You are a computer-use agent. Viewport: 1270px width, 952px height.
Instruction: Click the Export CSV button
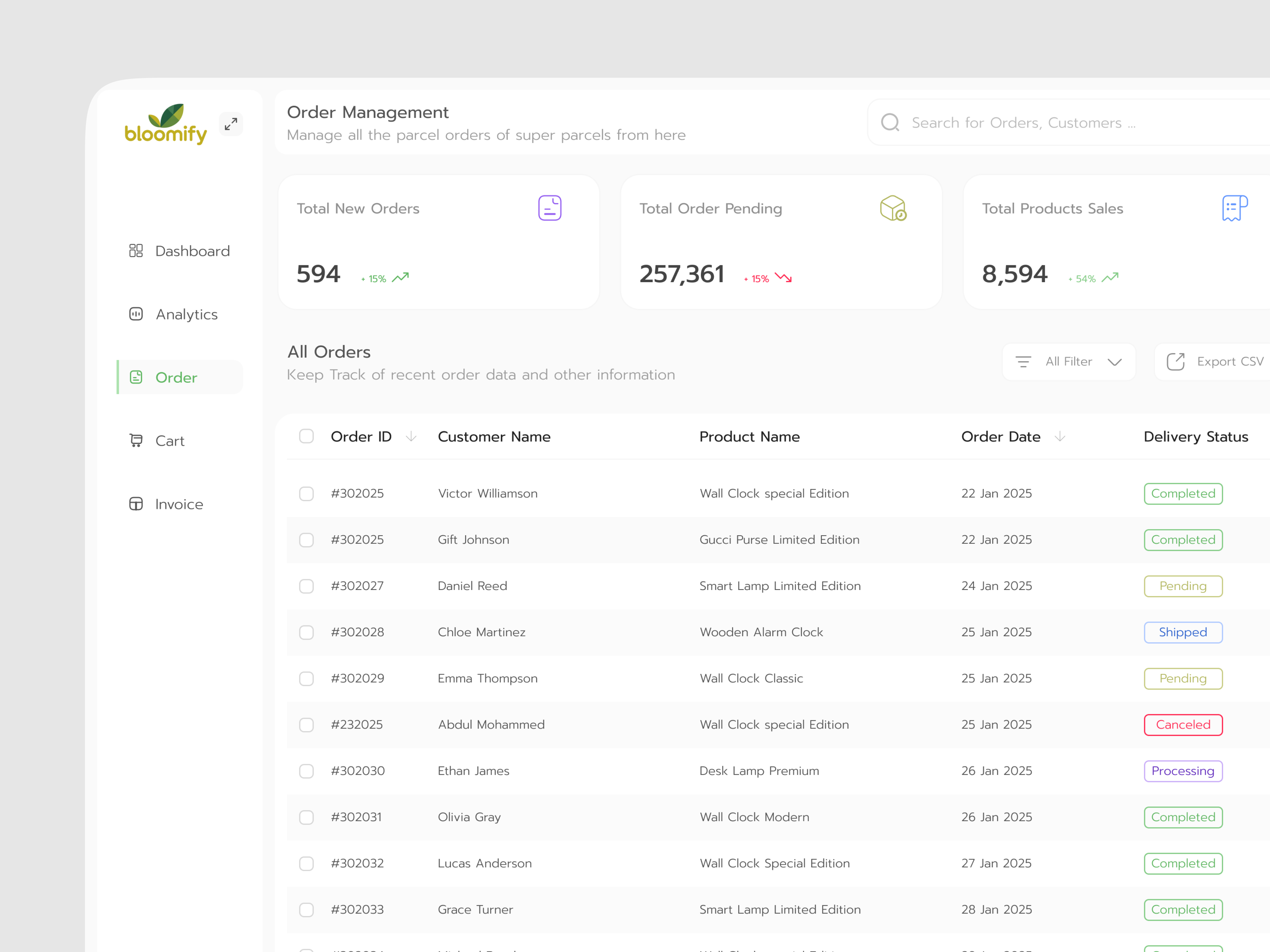1212,361
